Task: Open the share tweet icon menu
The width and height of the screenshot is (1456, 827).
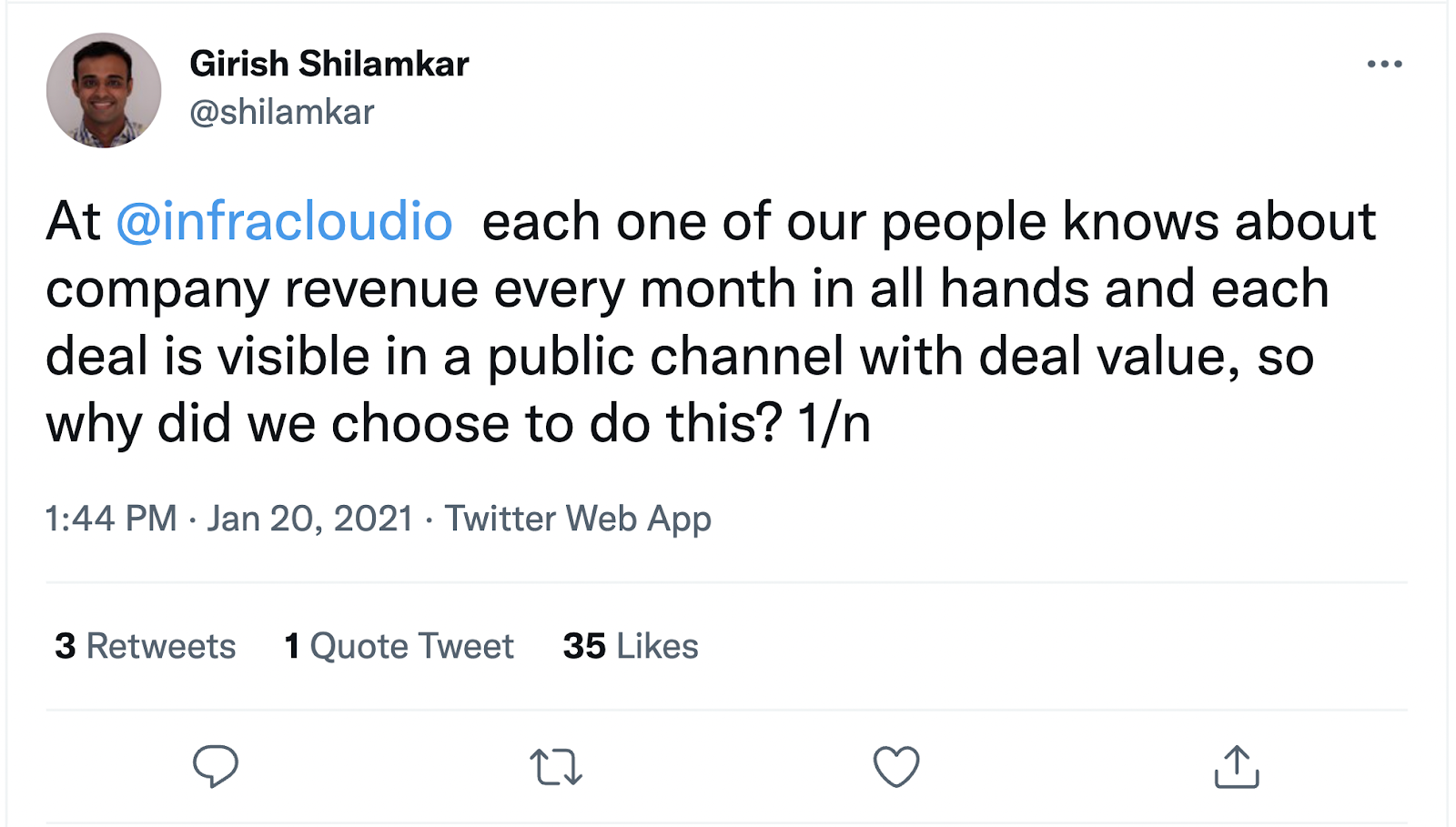Action: pos(1237,766)
